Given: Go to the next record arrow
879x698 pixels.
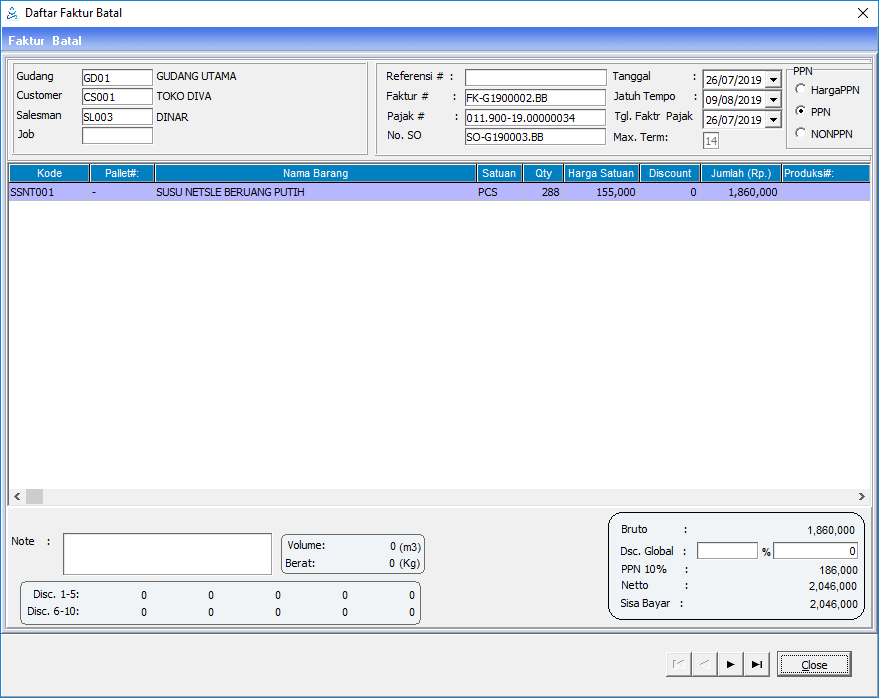Looking at the screenshot, I should pos(731,664).
